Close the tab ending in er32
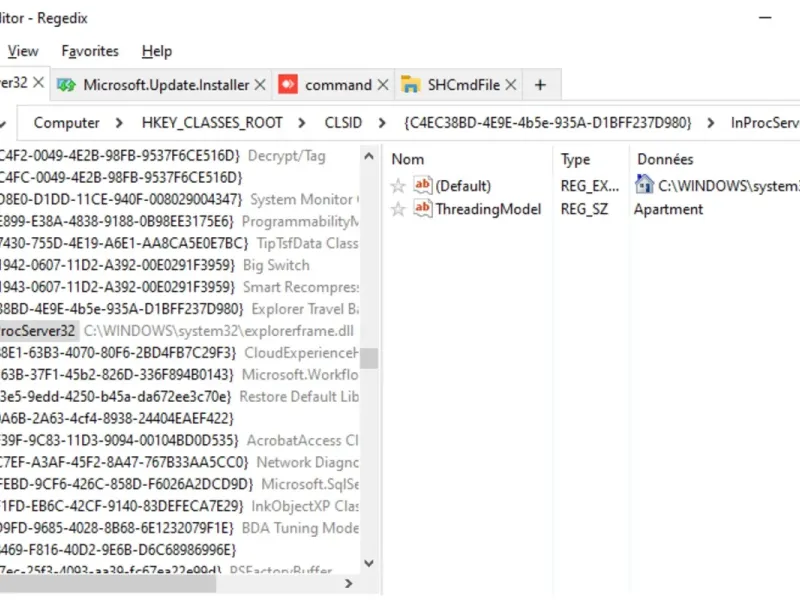800x600 pixels. [x=38, y=83]
